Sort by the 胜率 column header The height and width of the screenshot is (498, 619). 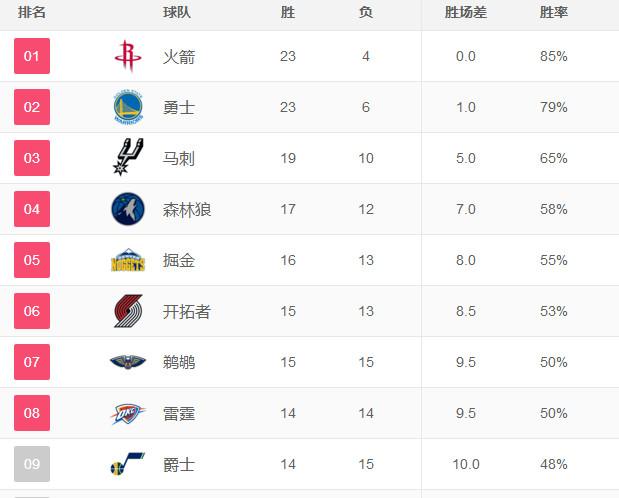click(x=553, y=12)
